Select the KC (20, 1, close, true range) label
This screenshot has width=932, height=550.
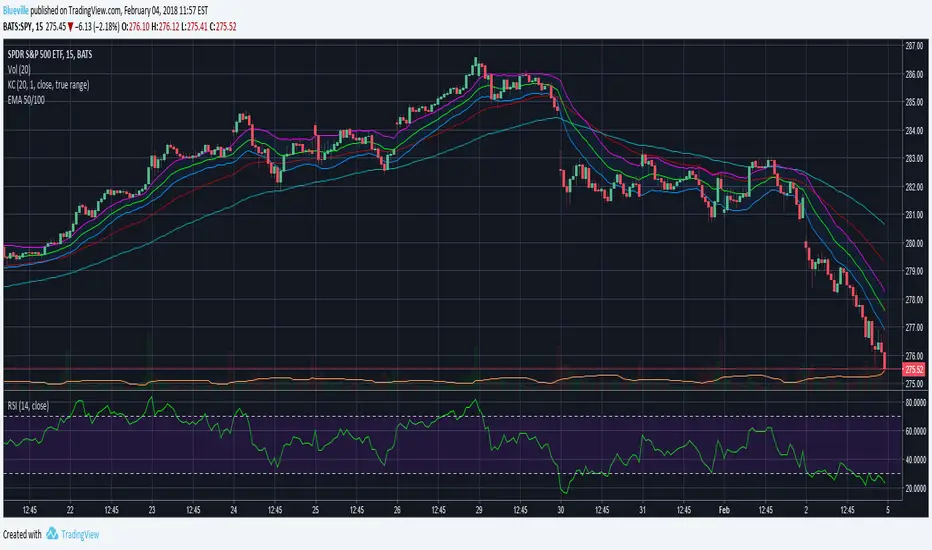click(49, 85)
